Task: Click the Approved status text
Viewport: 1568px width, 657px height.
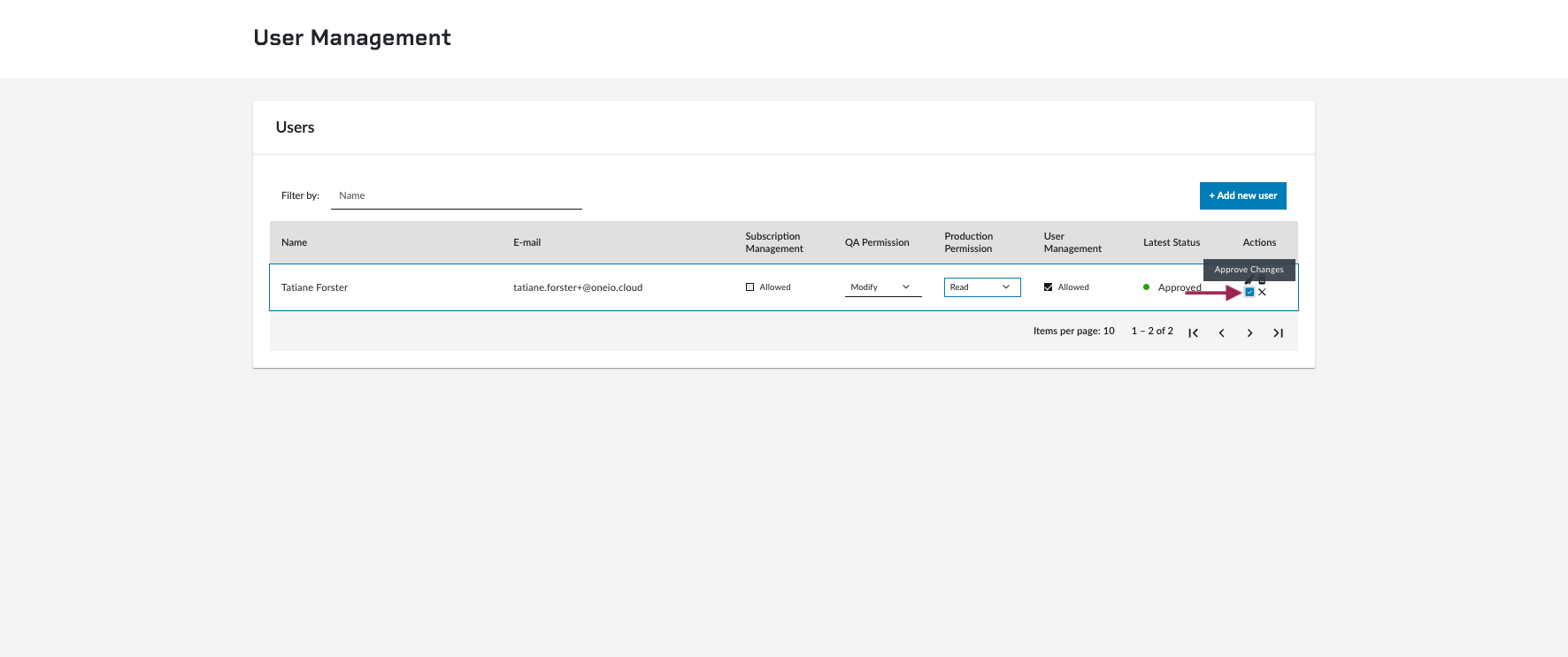Action: [1180, 287]
